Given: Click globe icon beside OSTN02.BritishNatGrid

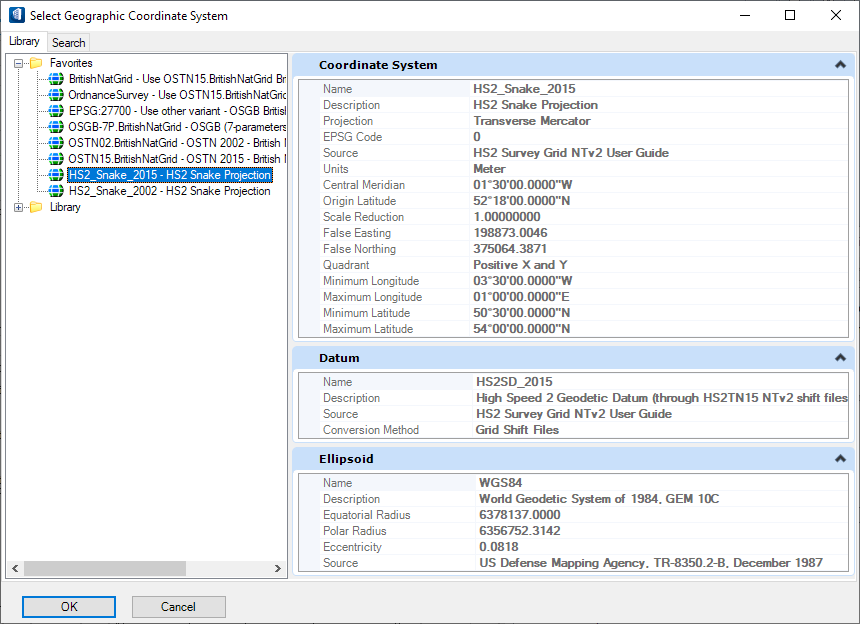Looking at the screenshot, I should pos(57,143).
